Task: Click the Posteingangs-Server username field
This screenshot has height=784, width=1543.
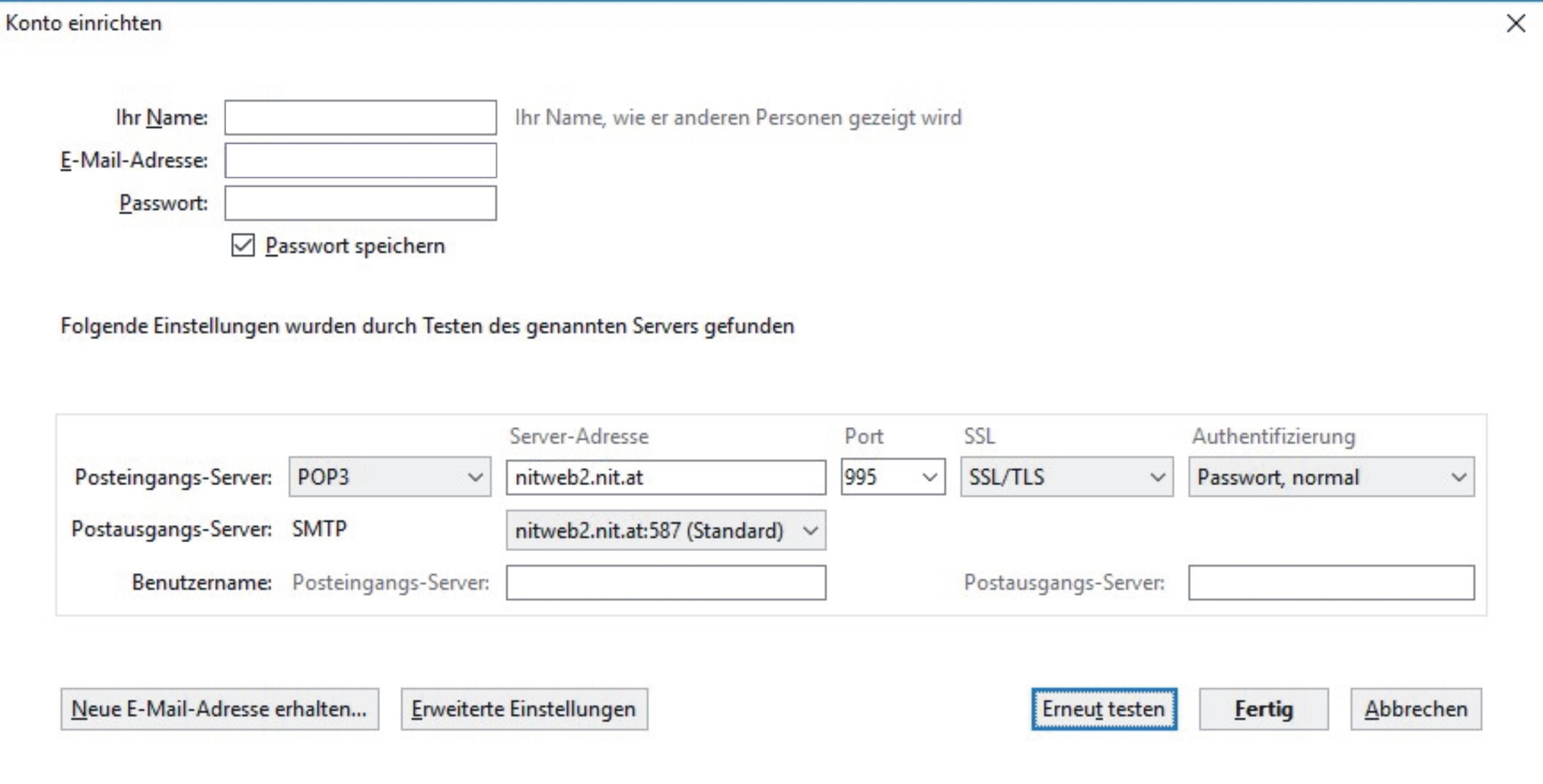Action: point(665,583)
